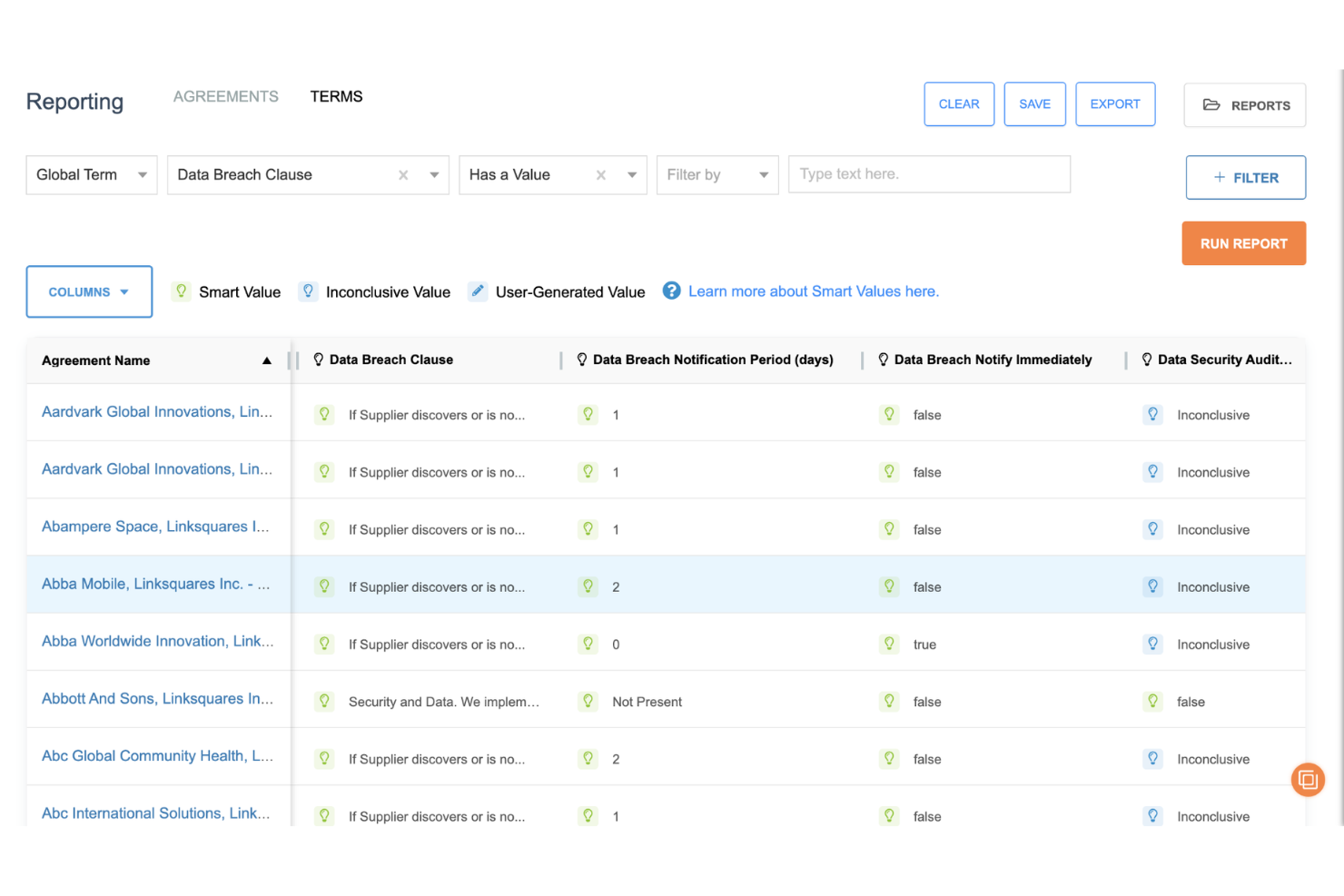Click inconclusive bulb in Abampere Space row
Screen dimensions: 1344x896
tap(1153, 529)
